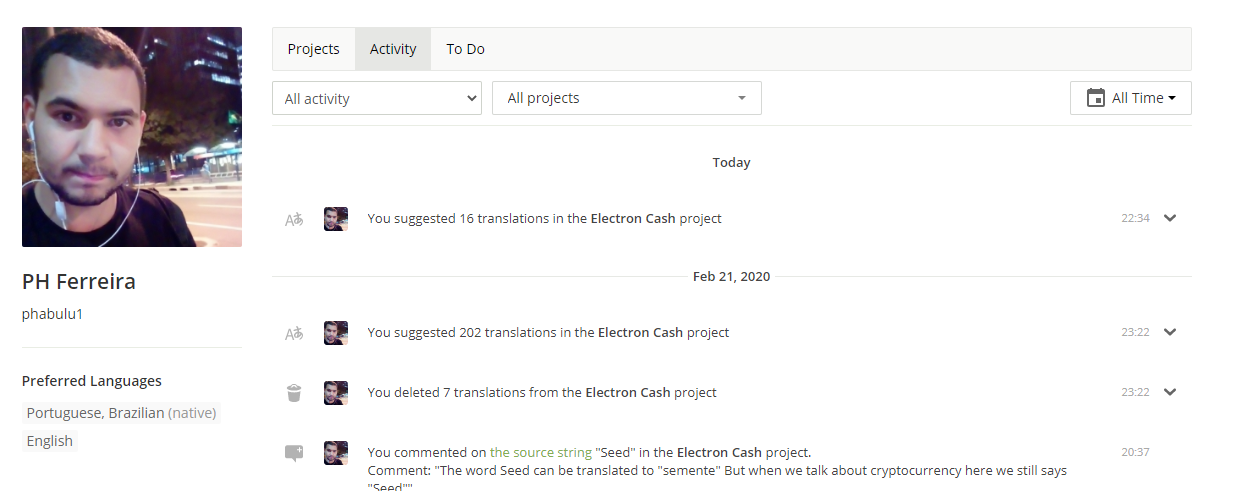Expand the 16 translations activity at 22:34
The image size is (1241, 491).
1170,218
